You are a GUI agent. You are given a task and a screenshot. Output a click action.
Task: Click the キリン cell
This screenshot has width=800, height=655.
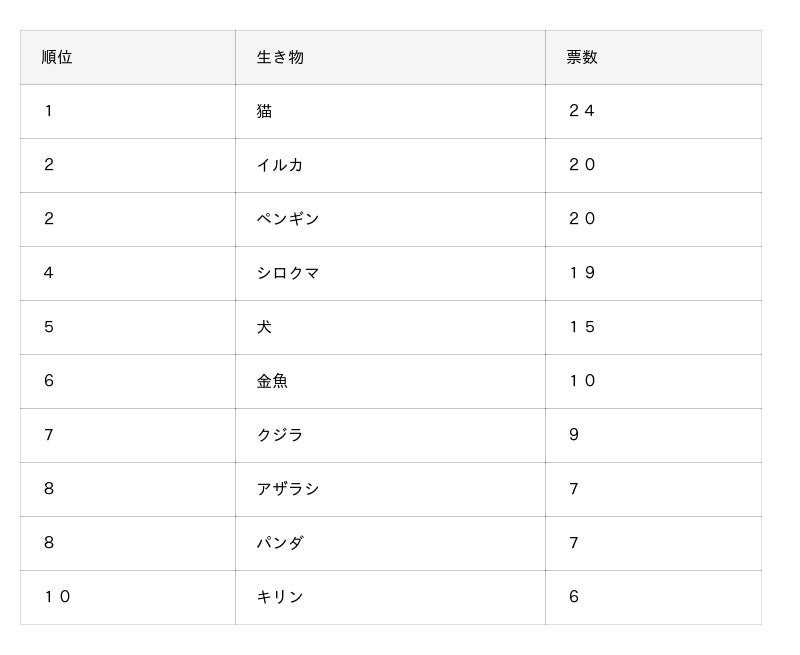(x=280, y=597)
